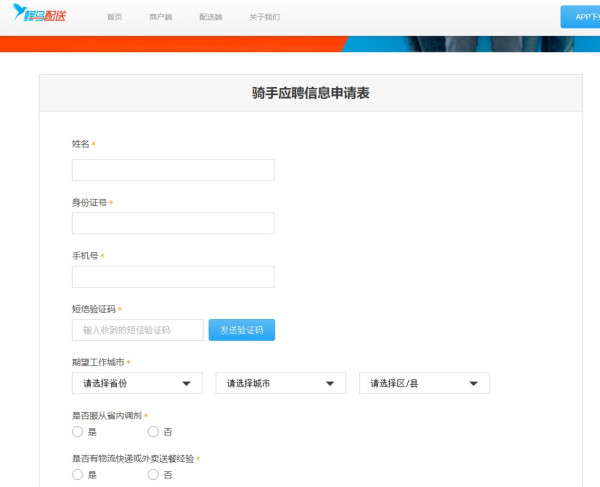Expand the 请选择城市 dropdown
The width and height of the screenshot is (600, 487).
click(281, 383)
